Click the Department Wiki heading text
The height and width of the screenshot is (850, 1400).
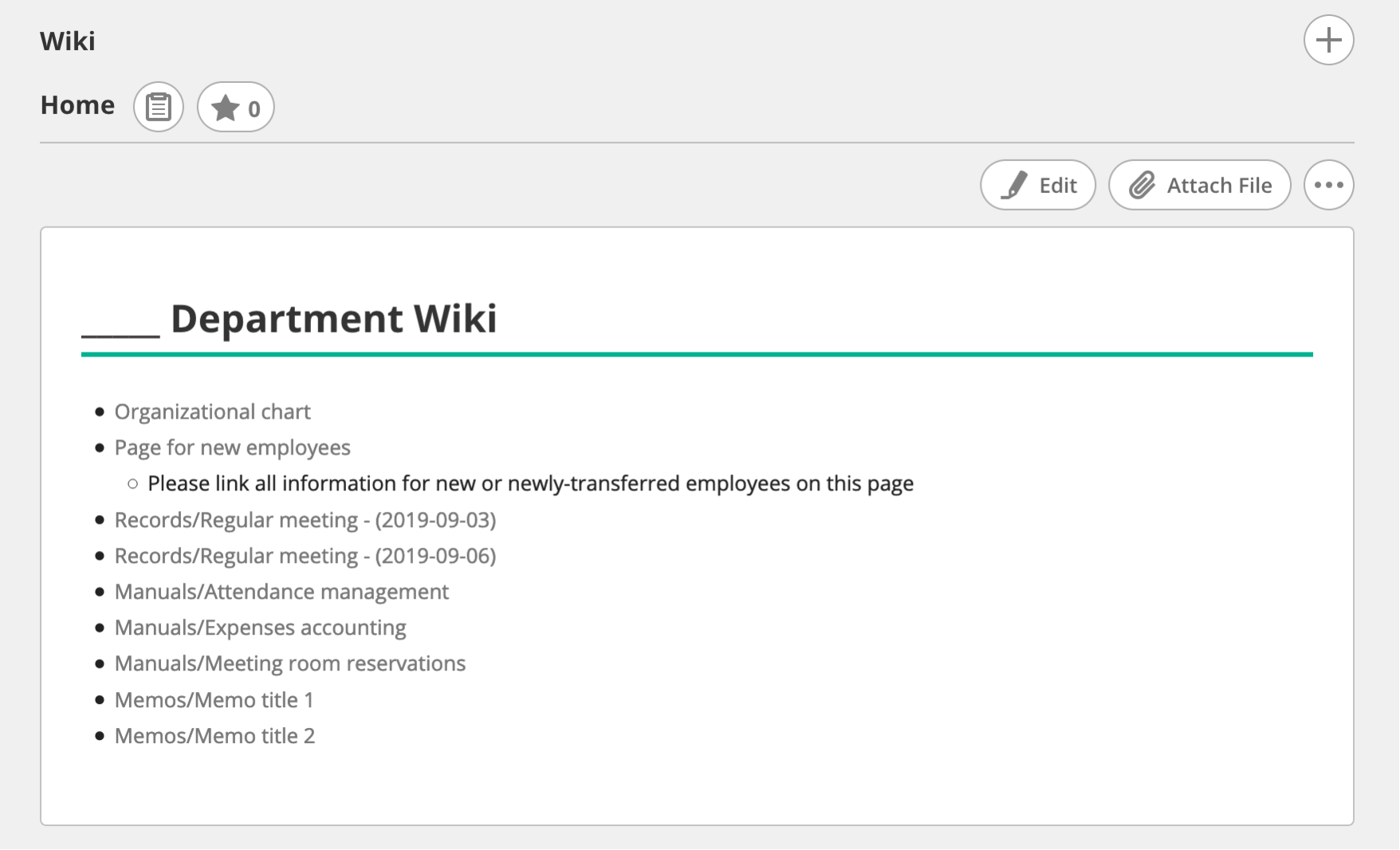coord(333,319)
